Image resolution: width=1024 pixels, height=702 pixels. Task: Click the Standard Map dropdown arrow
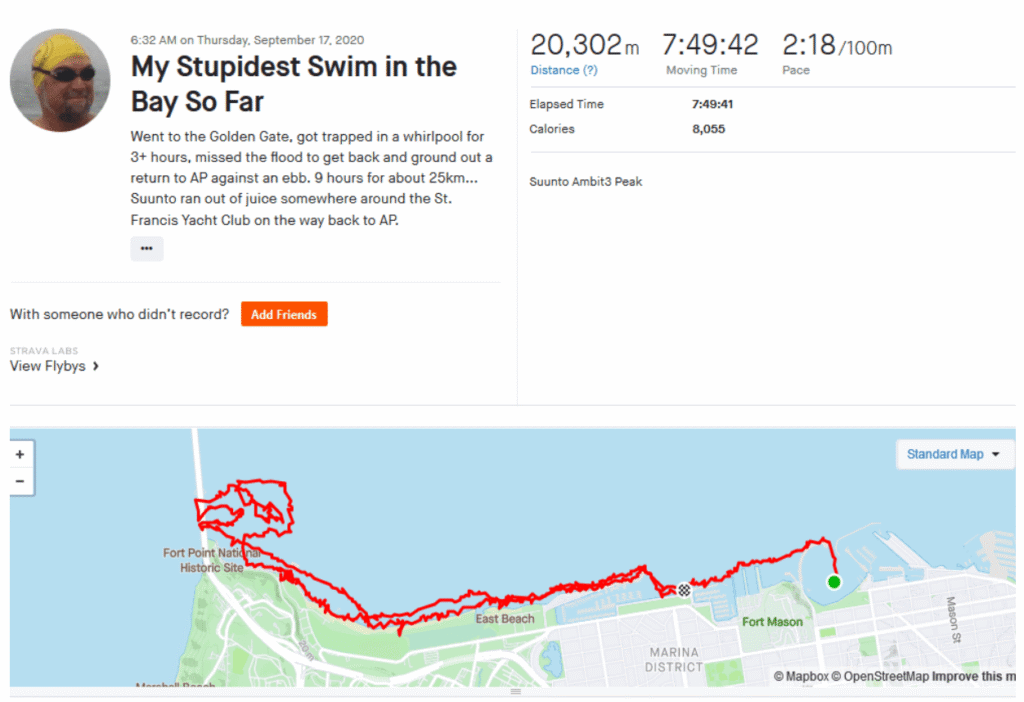996,455
